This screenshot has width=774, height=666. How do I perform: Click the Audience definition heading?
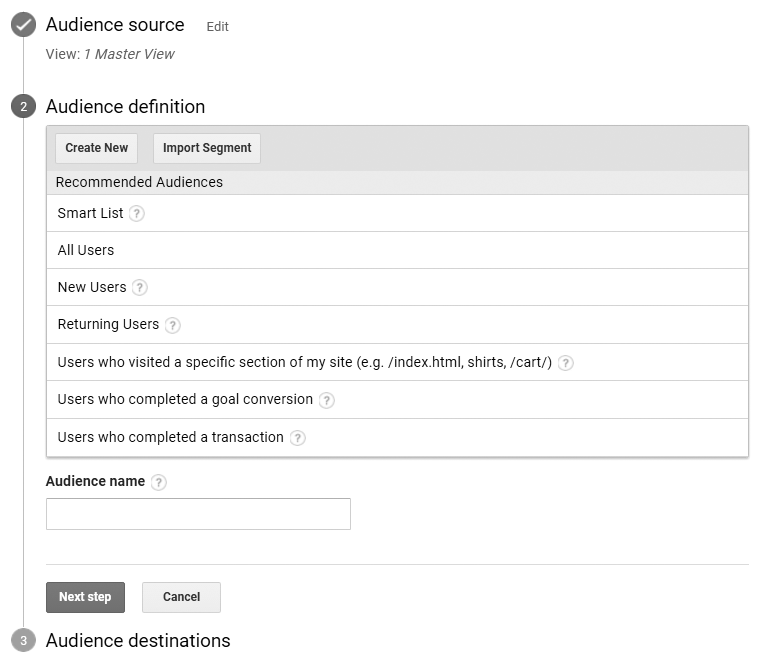125,107
